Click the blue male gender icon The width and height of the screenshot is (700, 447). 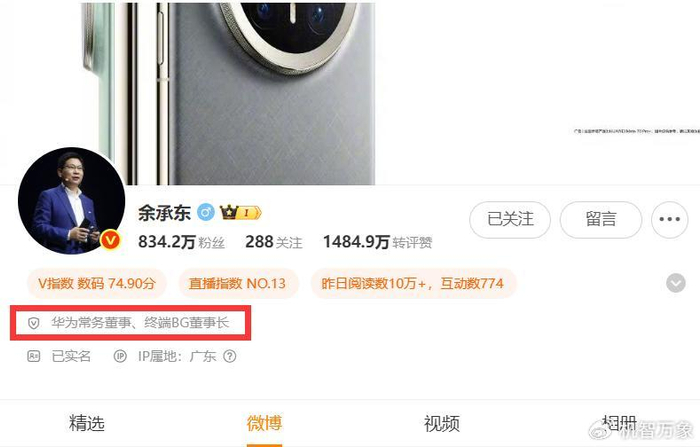(x=206, y=213)
